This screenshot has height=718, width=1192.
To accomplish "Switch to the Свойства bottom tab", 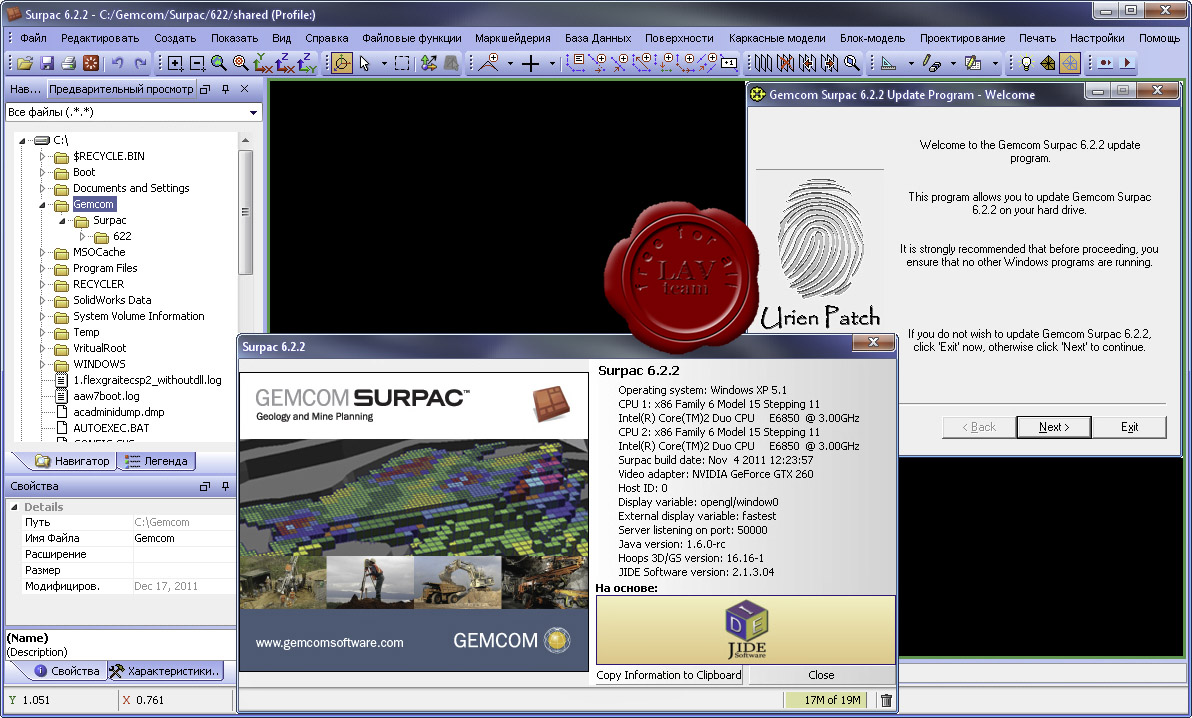I will pos(67,671).
